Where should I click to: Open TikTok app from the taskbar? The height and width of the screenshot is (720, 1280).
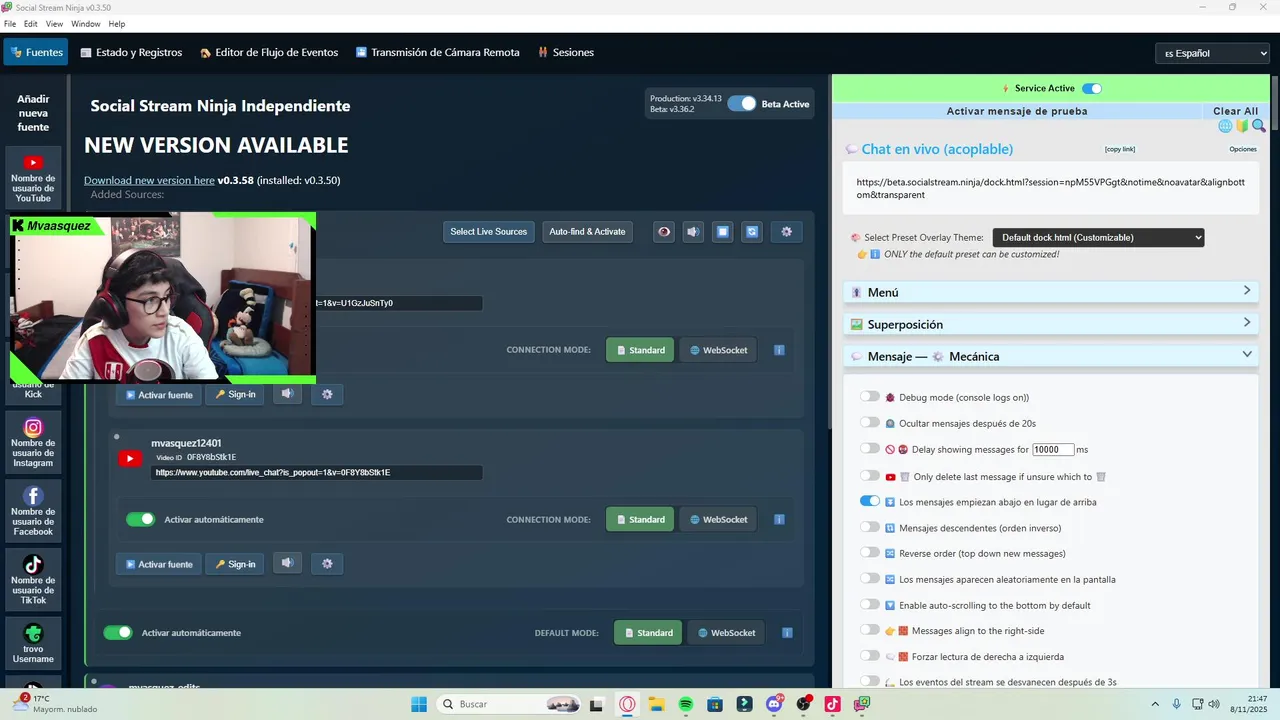point(832,704)
